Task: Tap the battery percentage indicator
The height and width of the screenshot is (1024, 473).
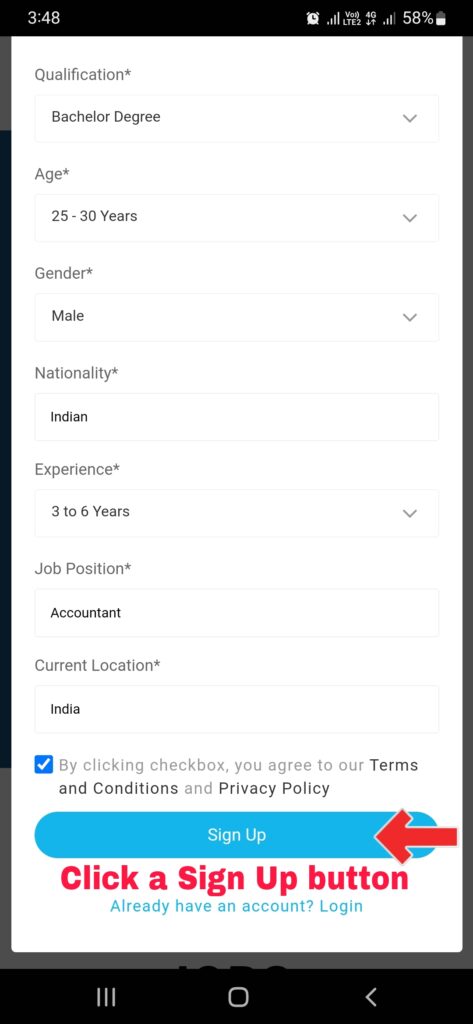Action: [424, 18]
